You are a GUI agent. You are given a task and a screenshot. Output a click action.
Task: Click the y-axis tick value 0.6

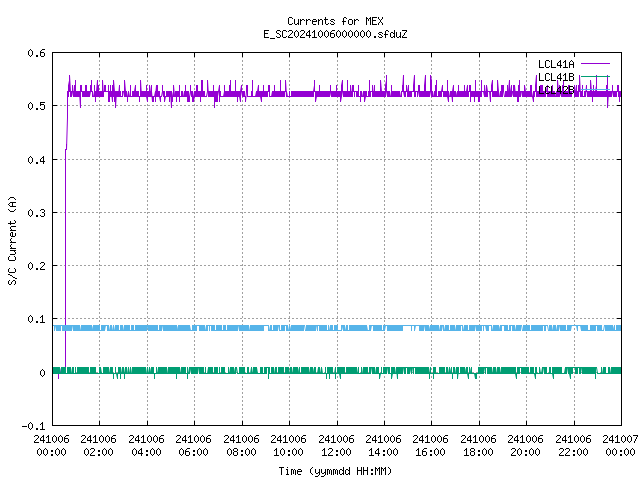click(37, 53)
